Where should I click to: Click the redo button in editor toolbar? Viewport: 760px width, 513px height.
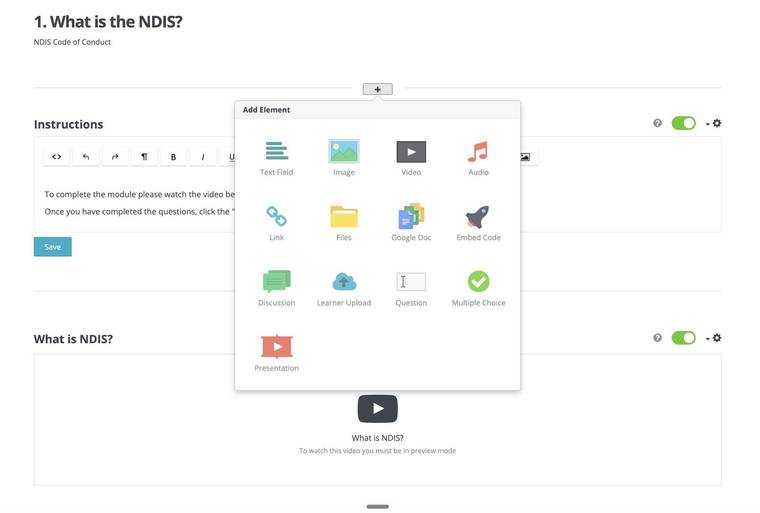click(x=115, y=157)
